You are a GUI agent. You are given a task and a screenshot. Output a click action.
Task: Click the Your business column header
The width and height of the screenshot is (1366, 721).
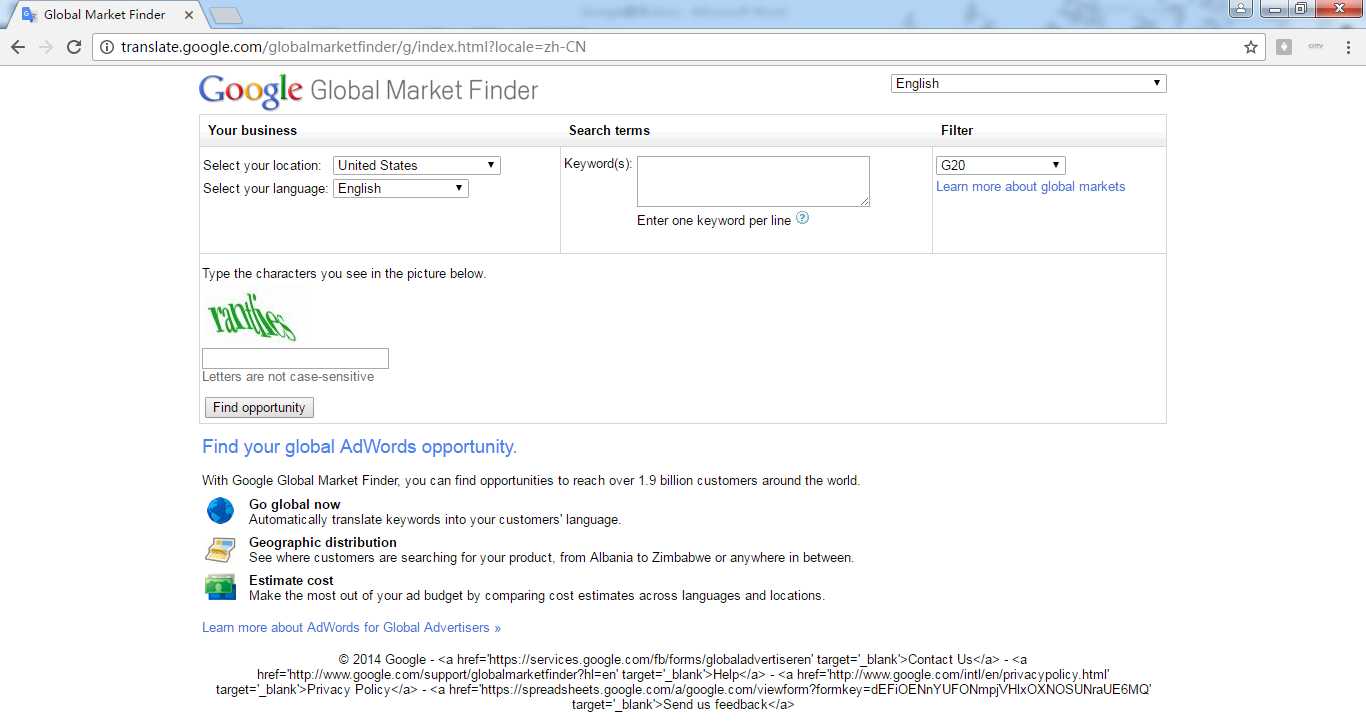tap(252, 131)
